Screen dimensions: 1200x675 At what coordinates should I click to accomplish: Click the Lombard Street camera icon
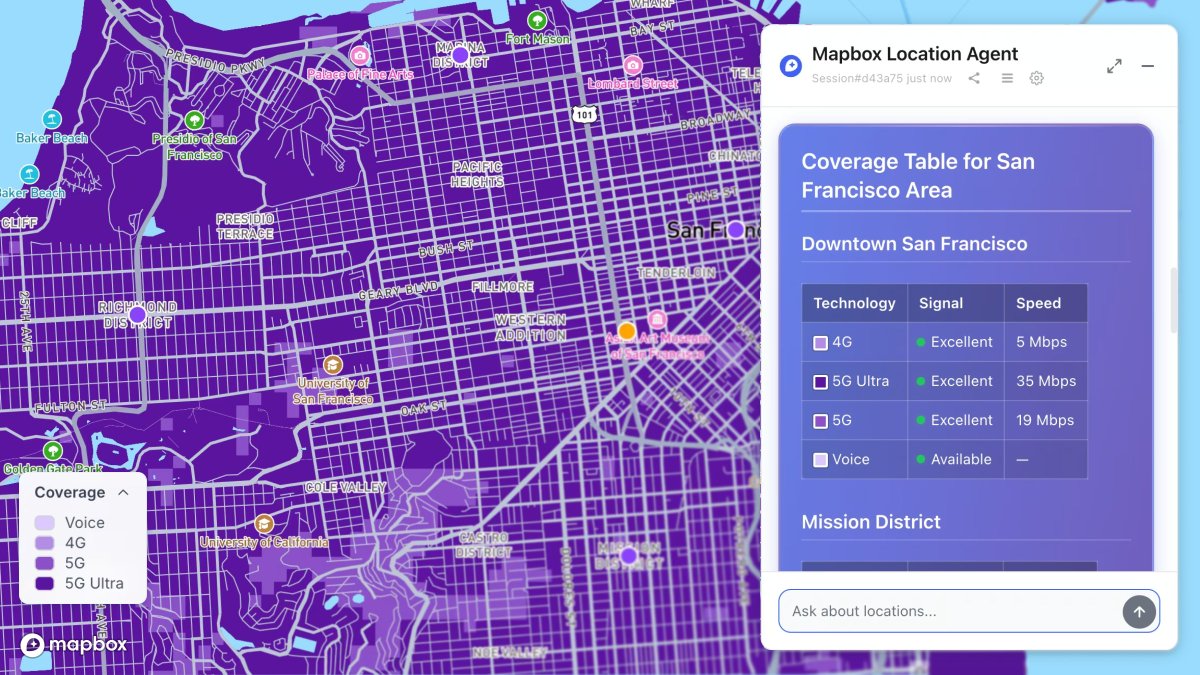(632, 66)
